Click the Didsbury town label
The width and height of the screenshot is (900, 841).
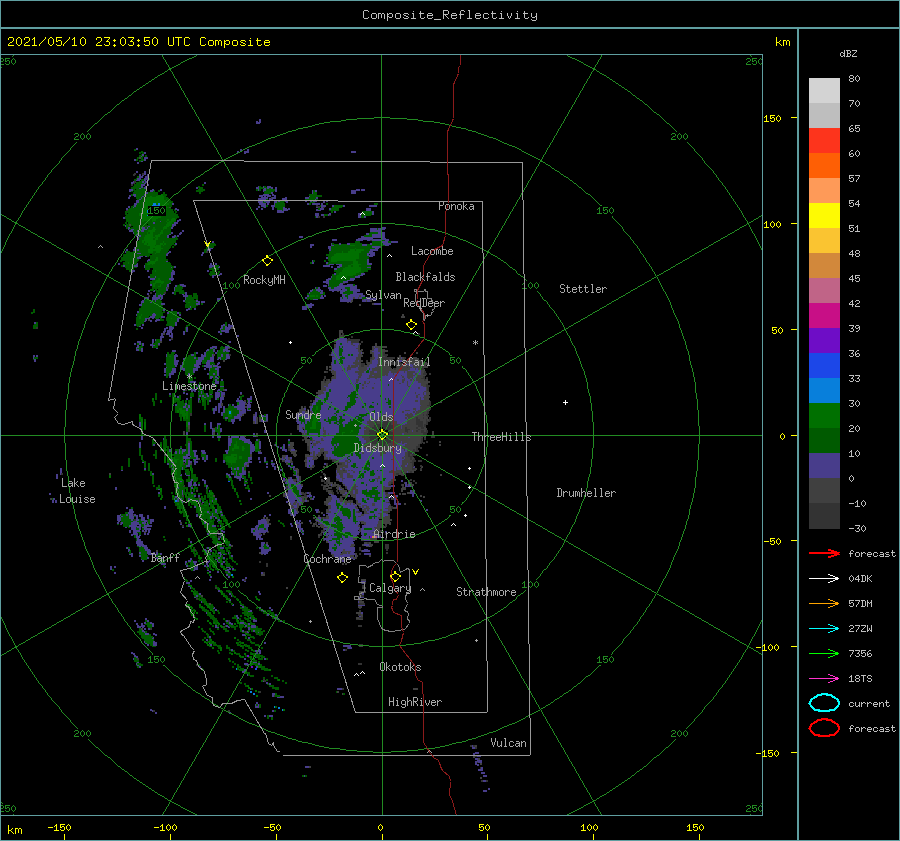coord(377,448)
